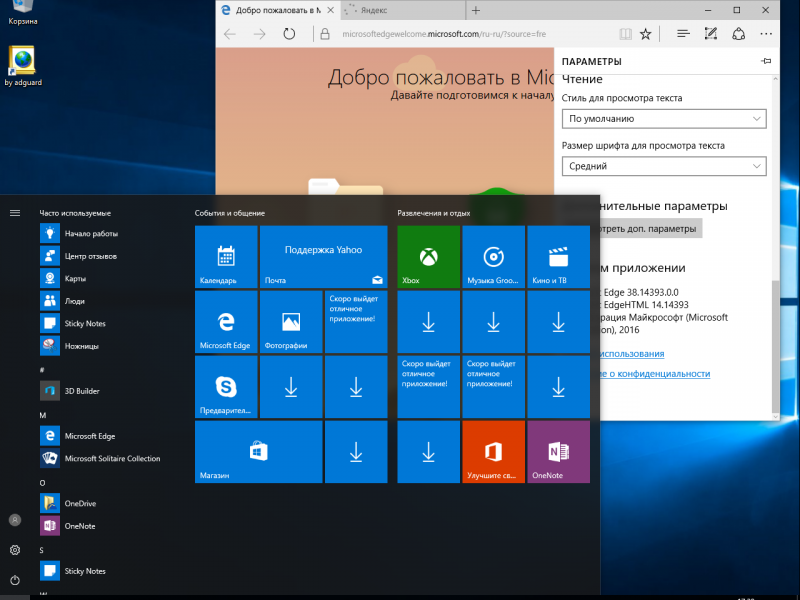Click the Share icon in Edge toolbar

(x=738, y=34)
